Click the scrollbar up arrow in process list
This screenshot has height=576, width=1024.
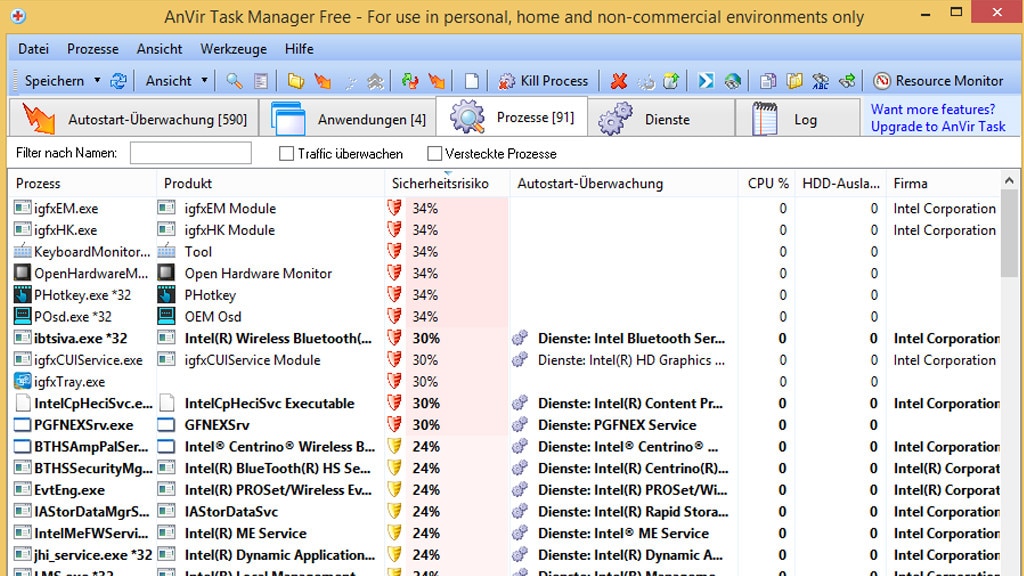(1009, 180)
